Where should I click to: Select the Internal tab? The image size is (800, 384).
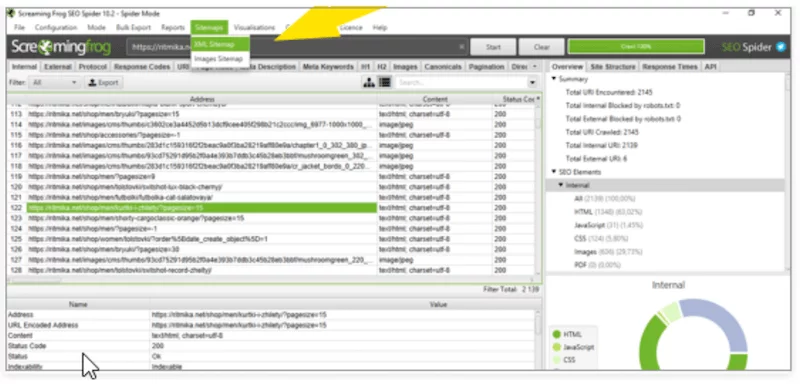point(24,67)
